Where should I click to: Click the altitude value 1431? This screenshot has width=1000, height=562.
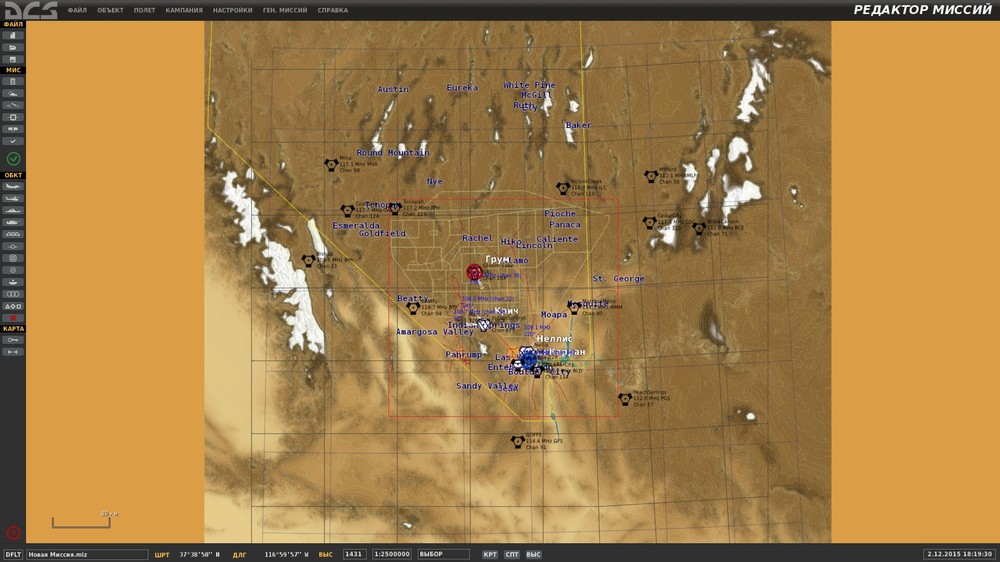click(x=354, y=554)
